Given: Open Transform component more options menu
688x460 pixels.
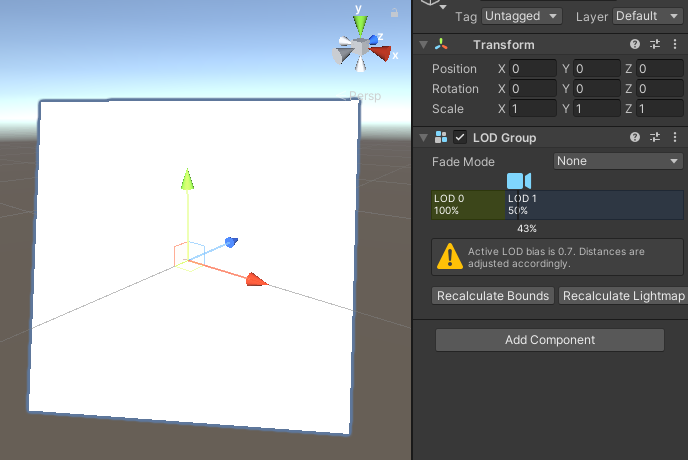Looking at the screenshot, I should (675, 44).
